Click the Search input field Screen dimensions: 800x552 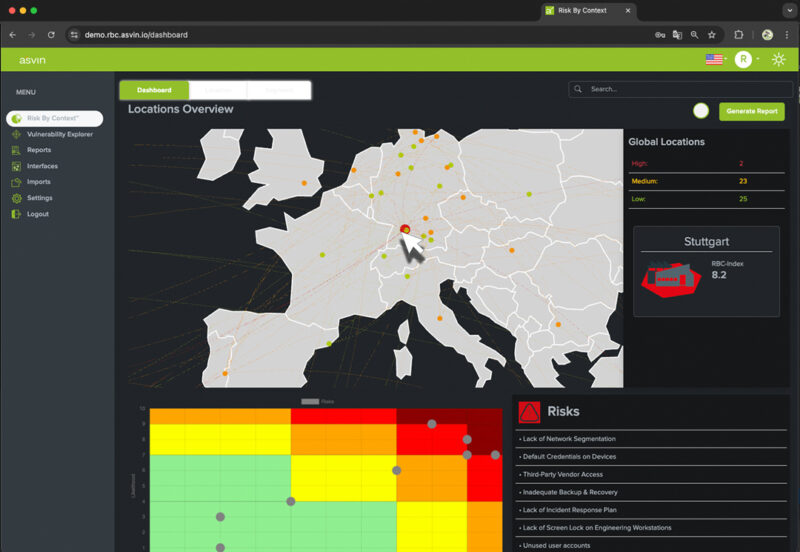point(680,89)
